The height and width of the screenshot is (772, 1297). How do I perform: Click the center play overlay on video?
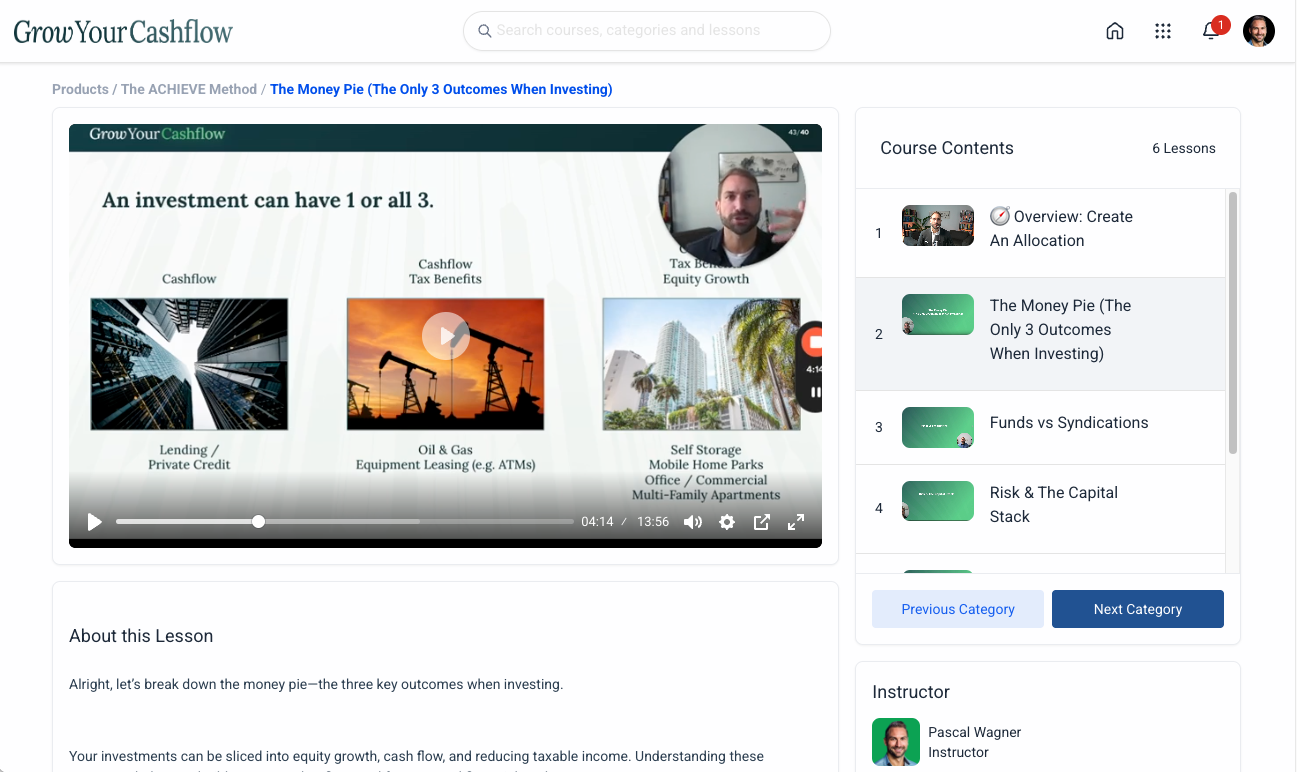(445, 336)
